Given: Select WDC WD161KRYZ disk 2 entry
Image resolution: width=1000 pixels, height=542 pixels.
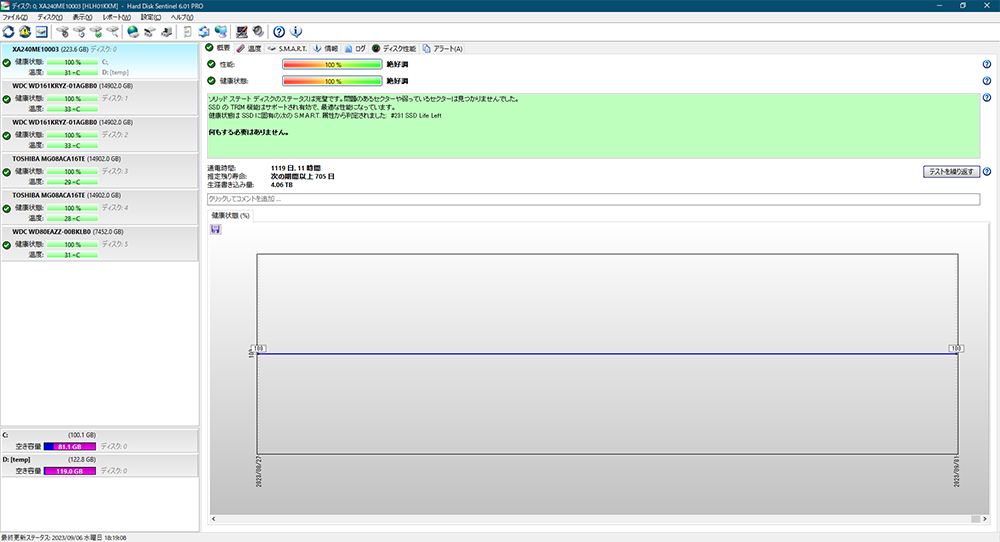Looking at the screenshot, I should pos(99,134).
